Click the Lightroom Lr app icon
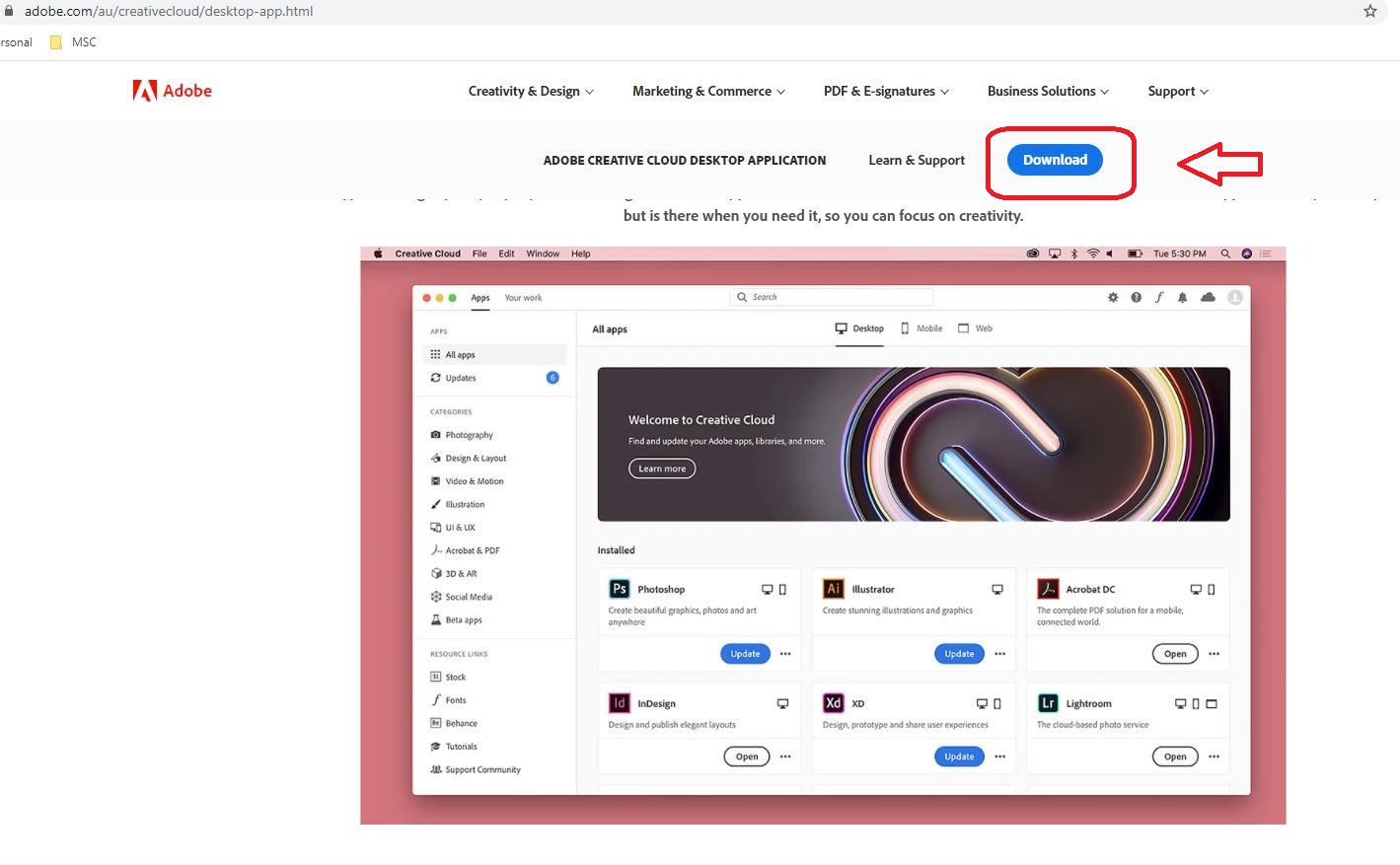The image size is (1400, 865). [x=1048, y=703]
